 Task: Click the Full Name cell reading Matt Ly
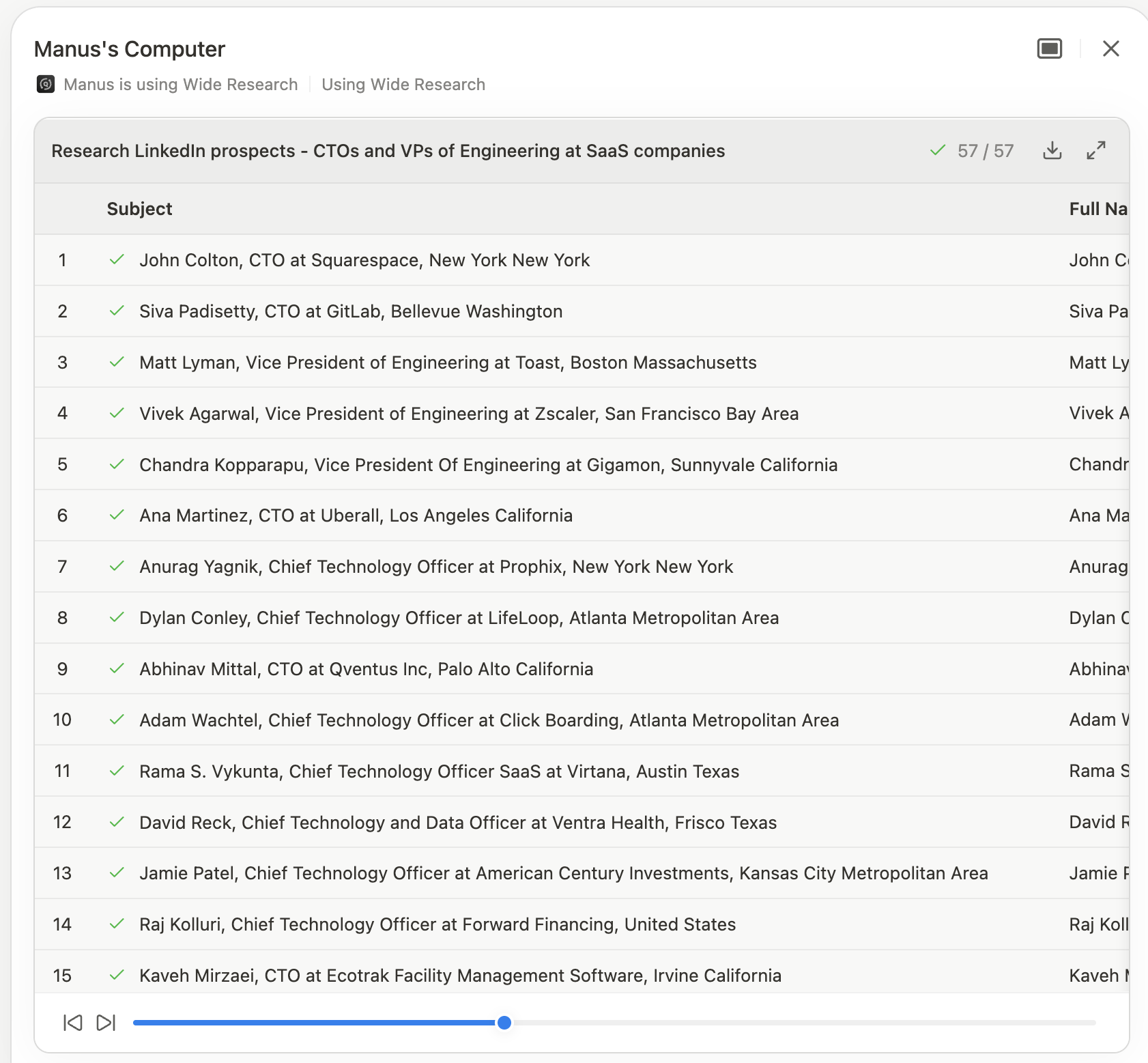coord(1099,363)
